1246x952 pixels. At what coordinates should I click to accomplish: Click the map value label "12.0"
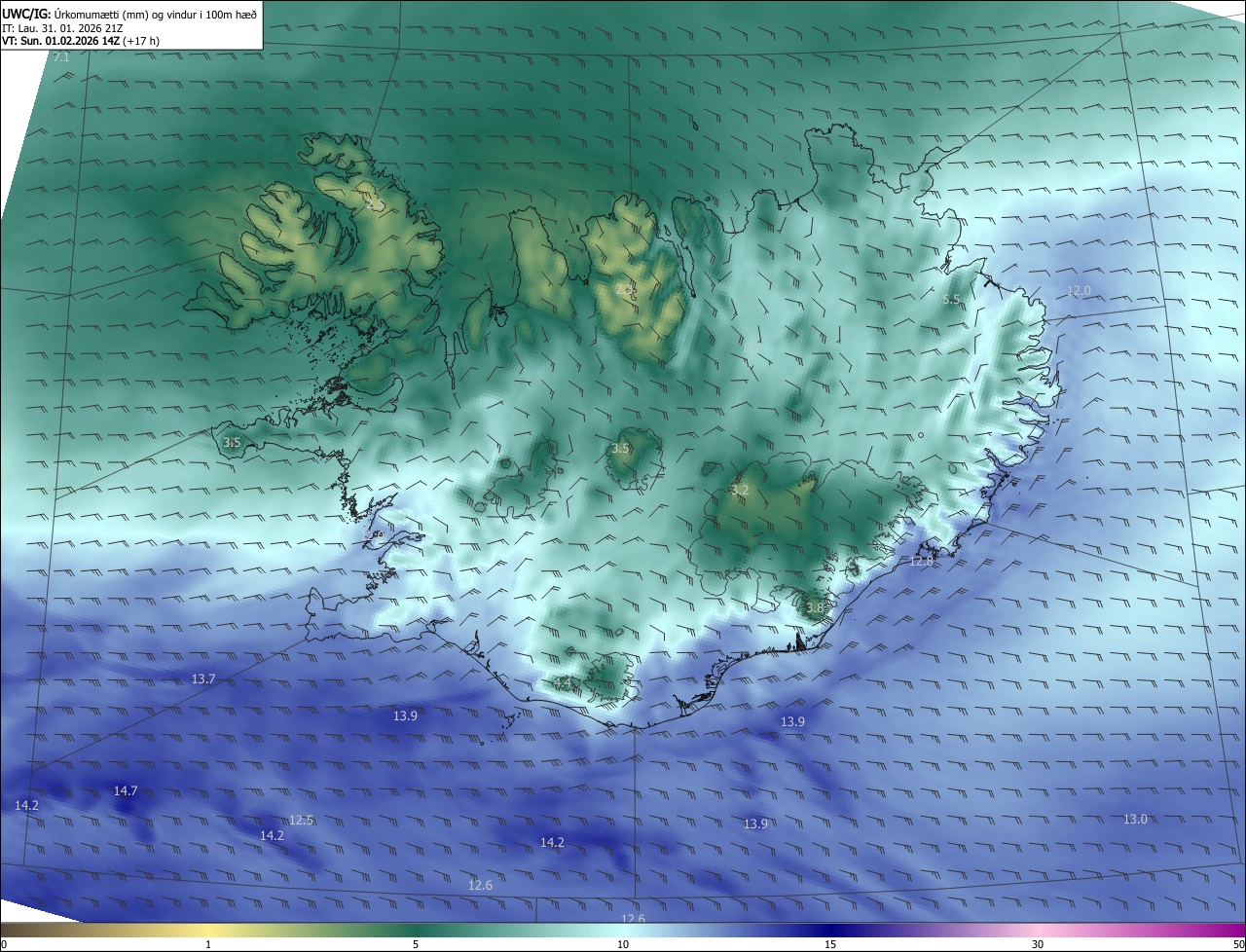(x=1079, y=291)
